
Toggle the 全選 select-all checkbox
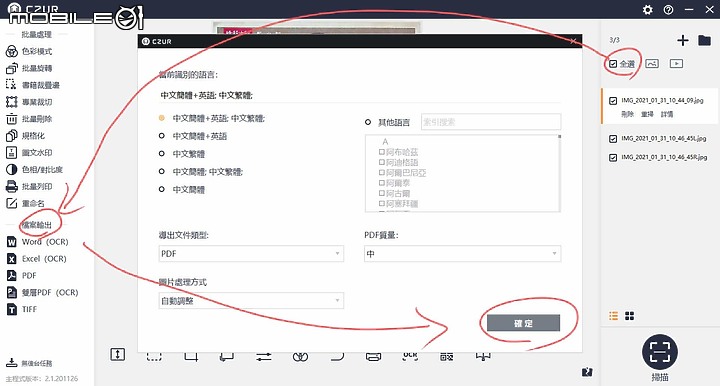(x=613, y=64)
